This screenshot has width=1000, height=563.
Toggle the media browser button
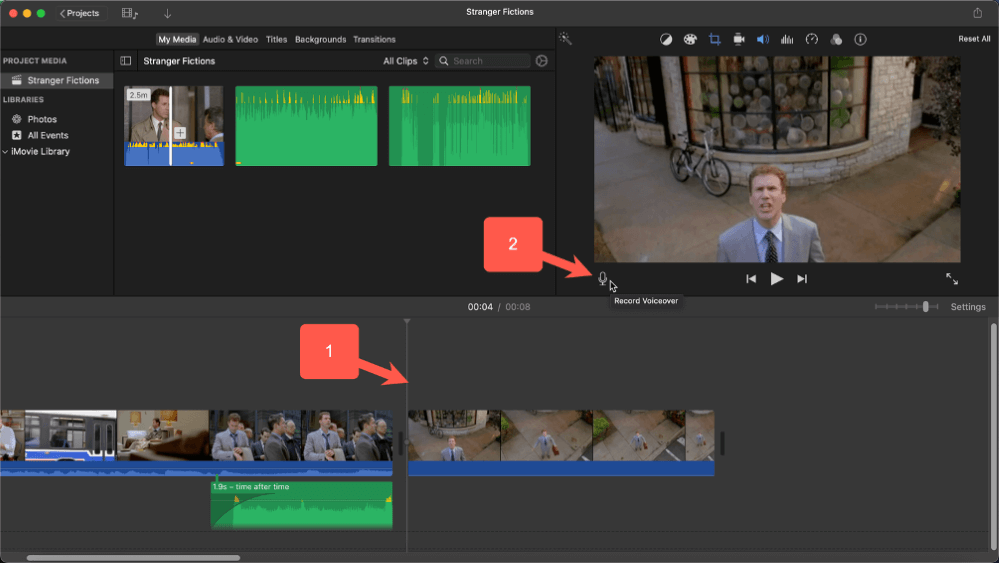click(x=129, y=13)
